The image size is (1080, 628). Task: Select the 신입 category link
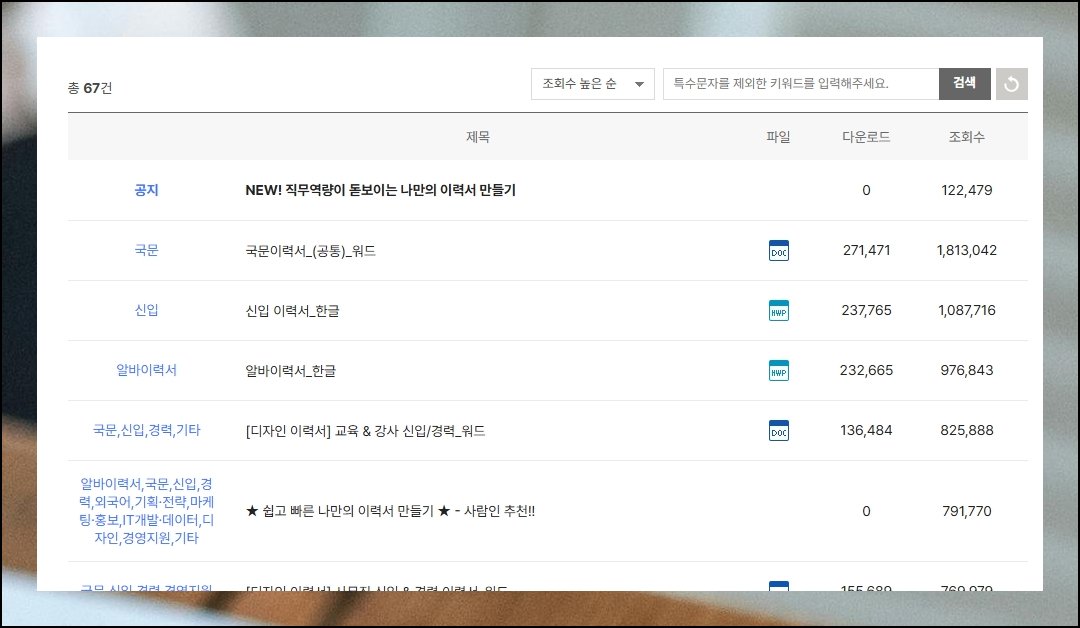click(146, 310)
